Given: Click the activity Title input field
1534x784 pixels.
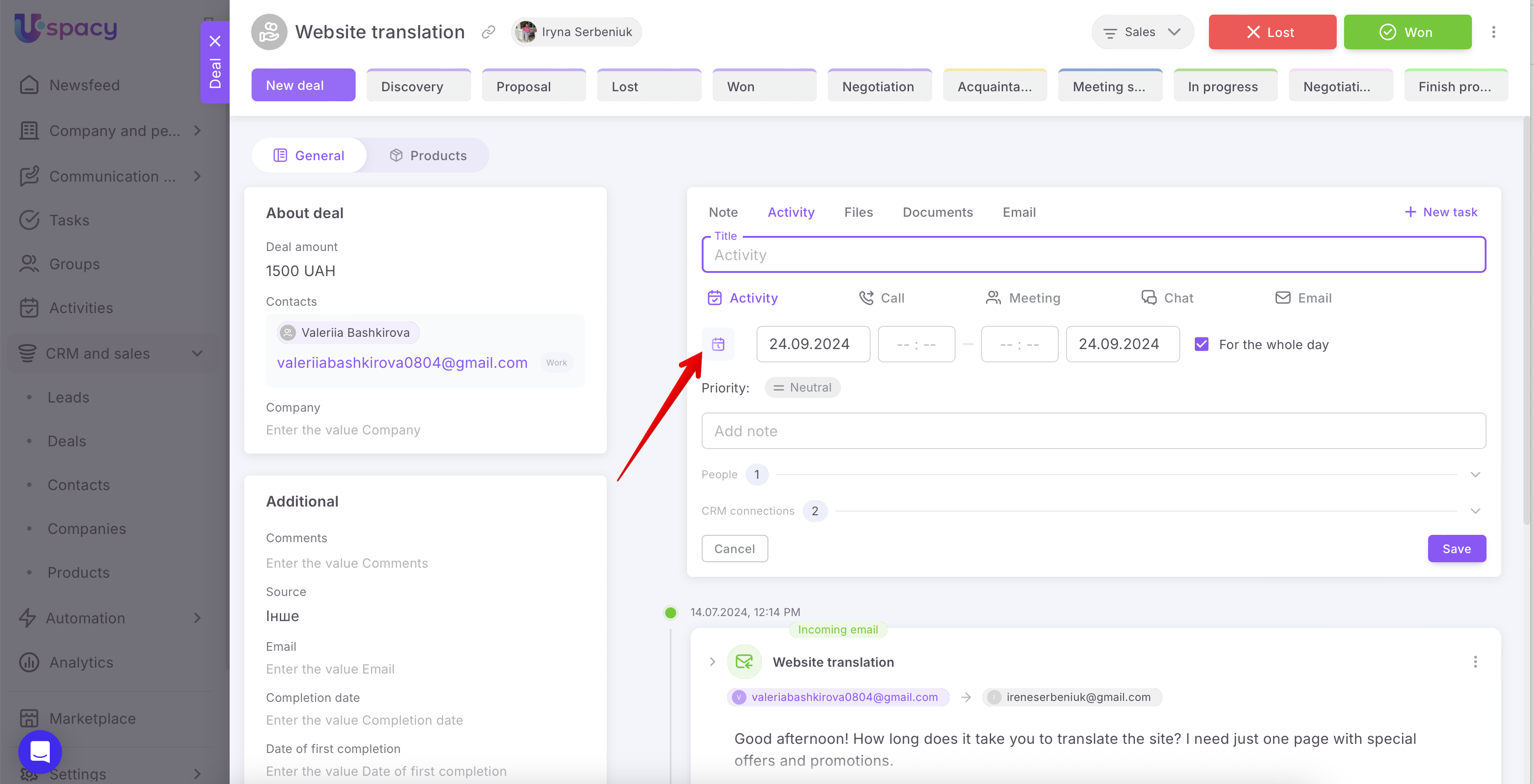Looking at the screenshot, I should [x=1093, y=255].
